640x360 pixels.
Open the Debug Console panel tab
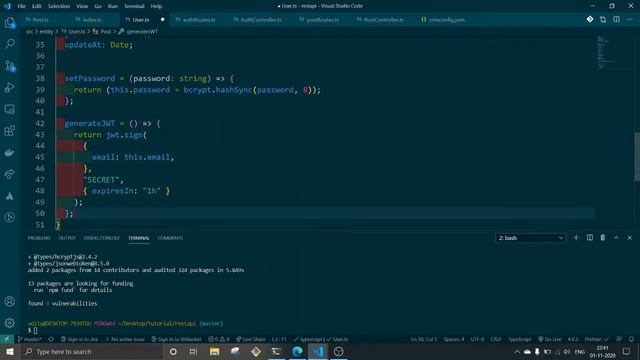(102, 238)
